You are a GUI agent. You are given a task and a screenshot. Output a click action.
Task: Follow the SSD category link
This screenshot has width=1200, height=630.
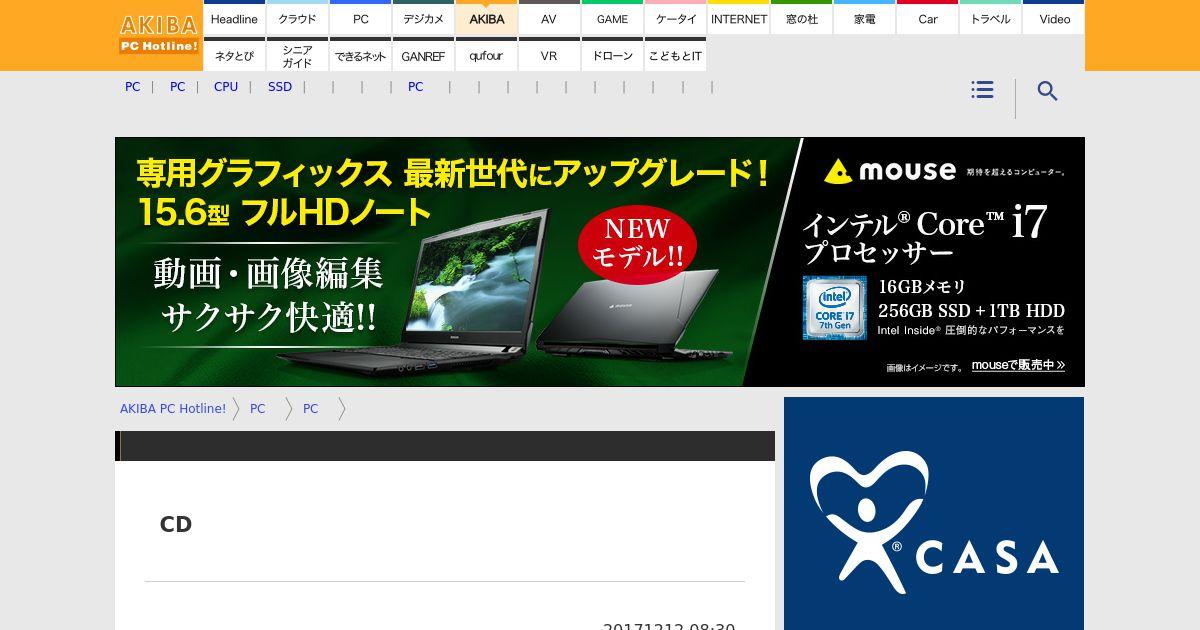tap(280, 87)
